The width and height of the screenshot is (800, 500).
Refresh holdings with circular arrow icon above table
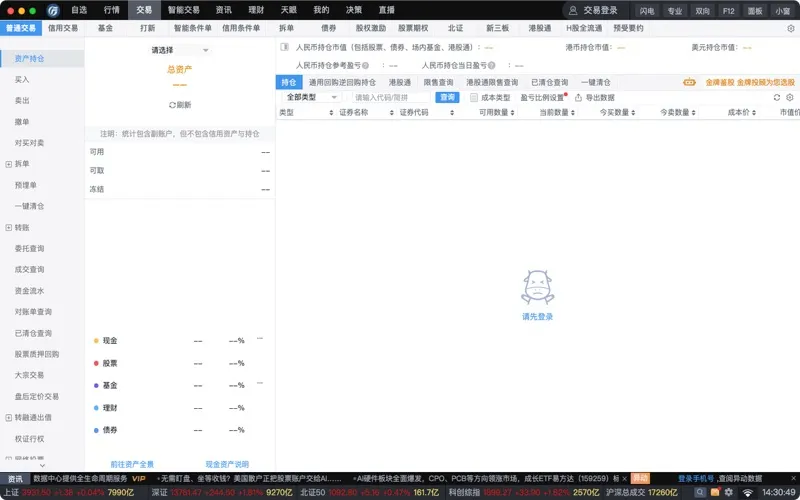777,97
